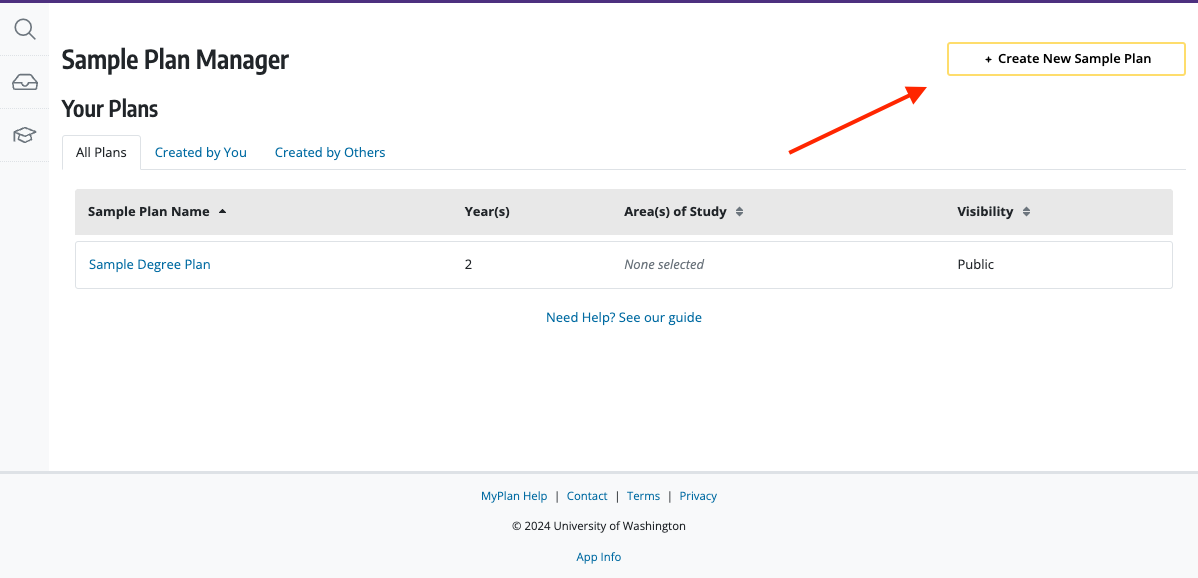This screenshot has width=1198, height=578.
Task: Open the Privacy footer link
Action: click(698, 496)
